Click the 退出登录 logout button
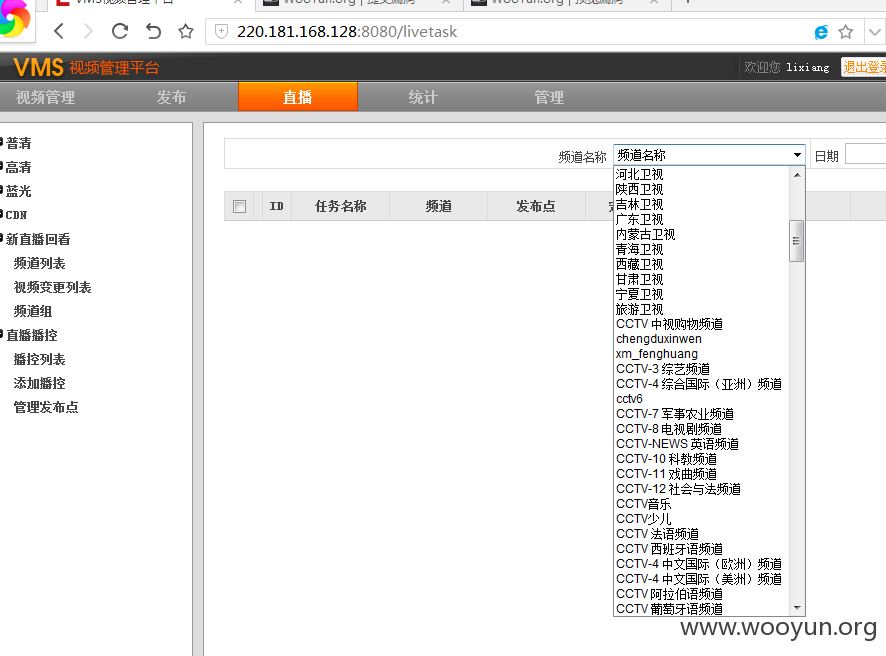 [863, 67]
